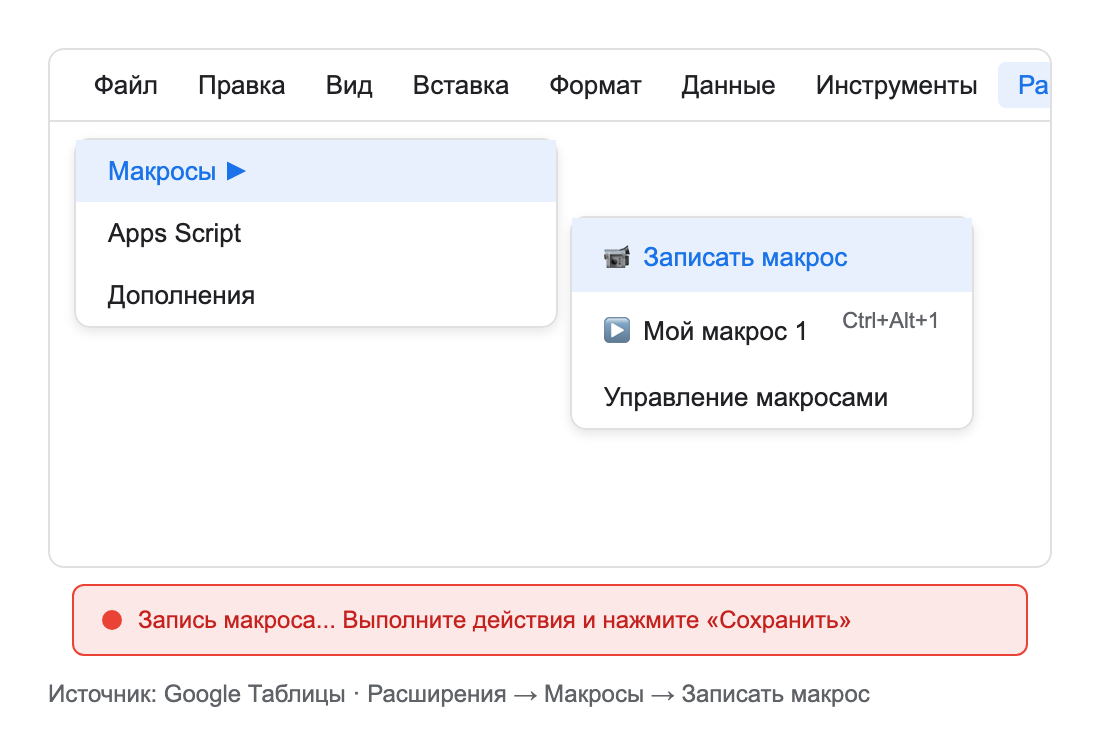This screenshot has width=1100, height=756.
Task: Click the Источник source text link
Action: point(460,693)
